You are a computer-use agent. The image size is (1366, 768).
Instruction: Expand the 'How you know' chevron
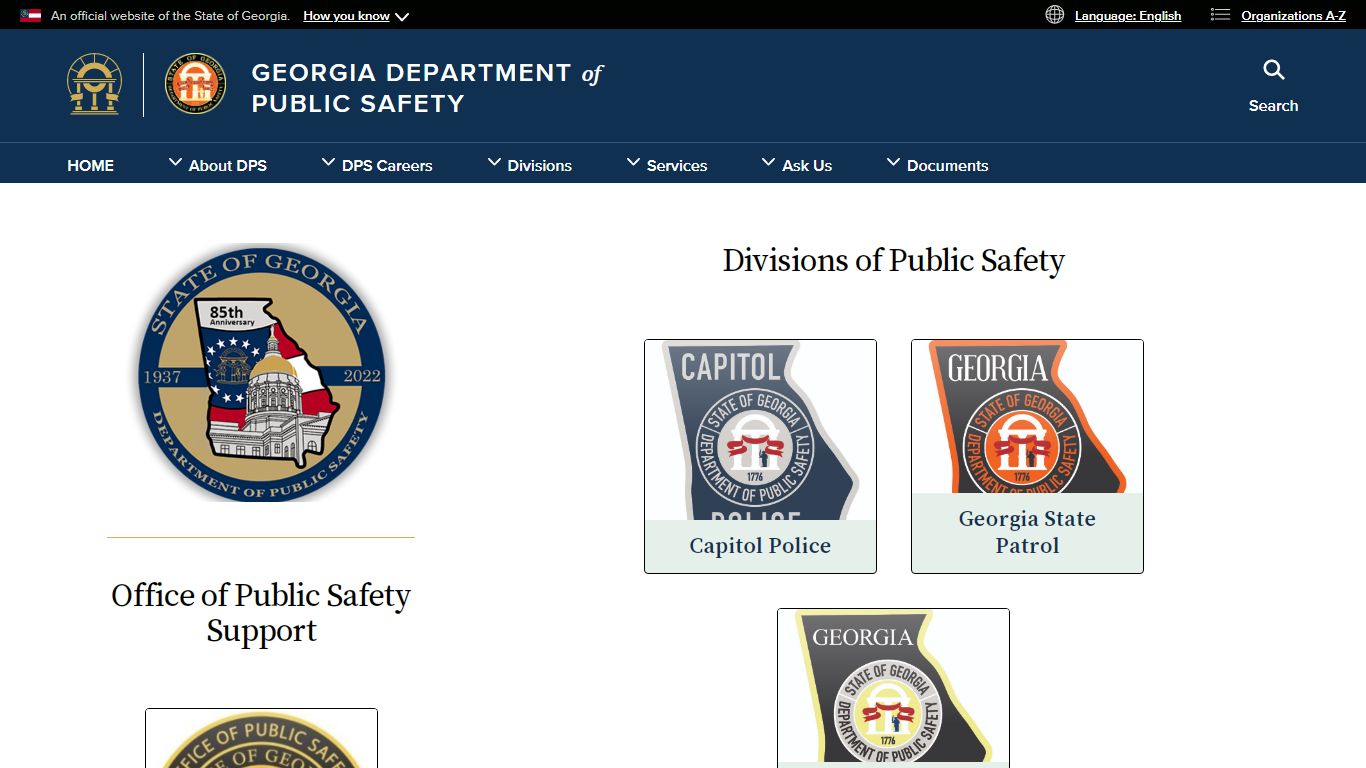[402, 16]
